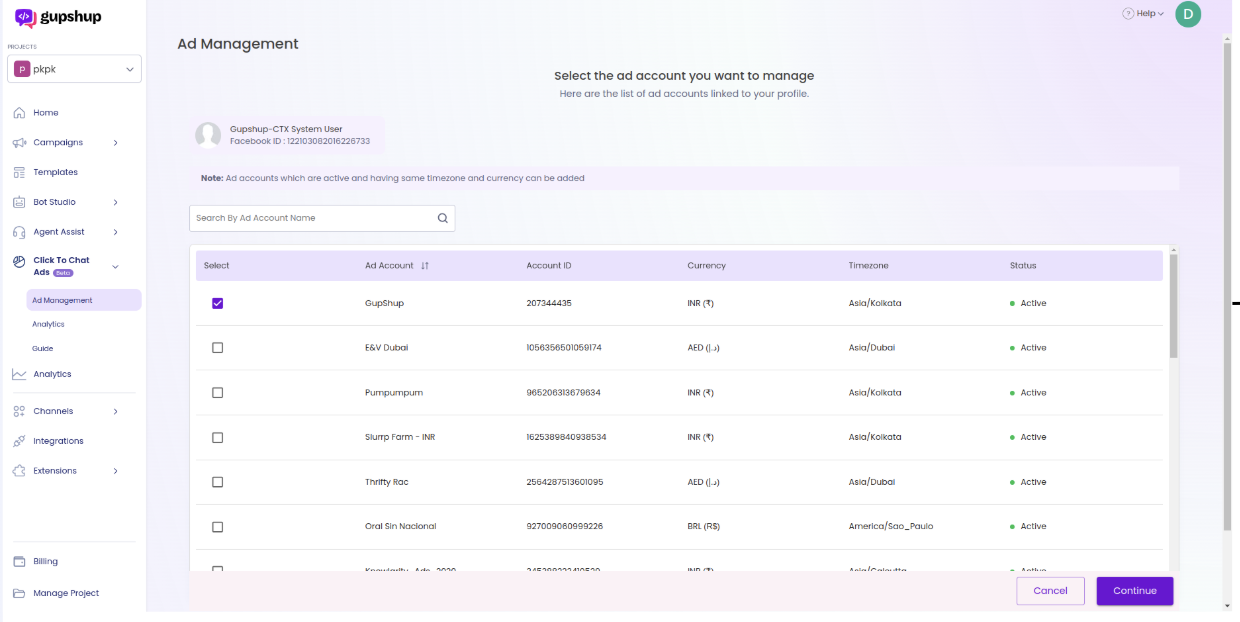Collapse the Click To Chat Ads chevron
1240x622 pixels.
(x=115, y=267)
